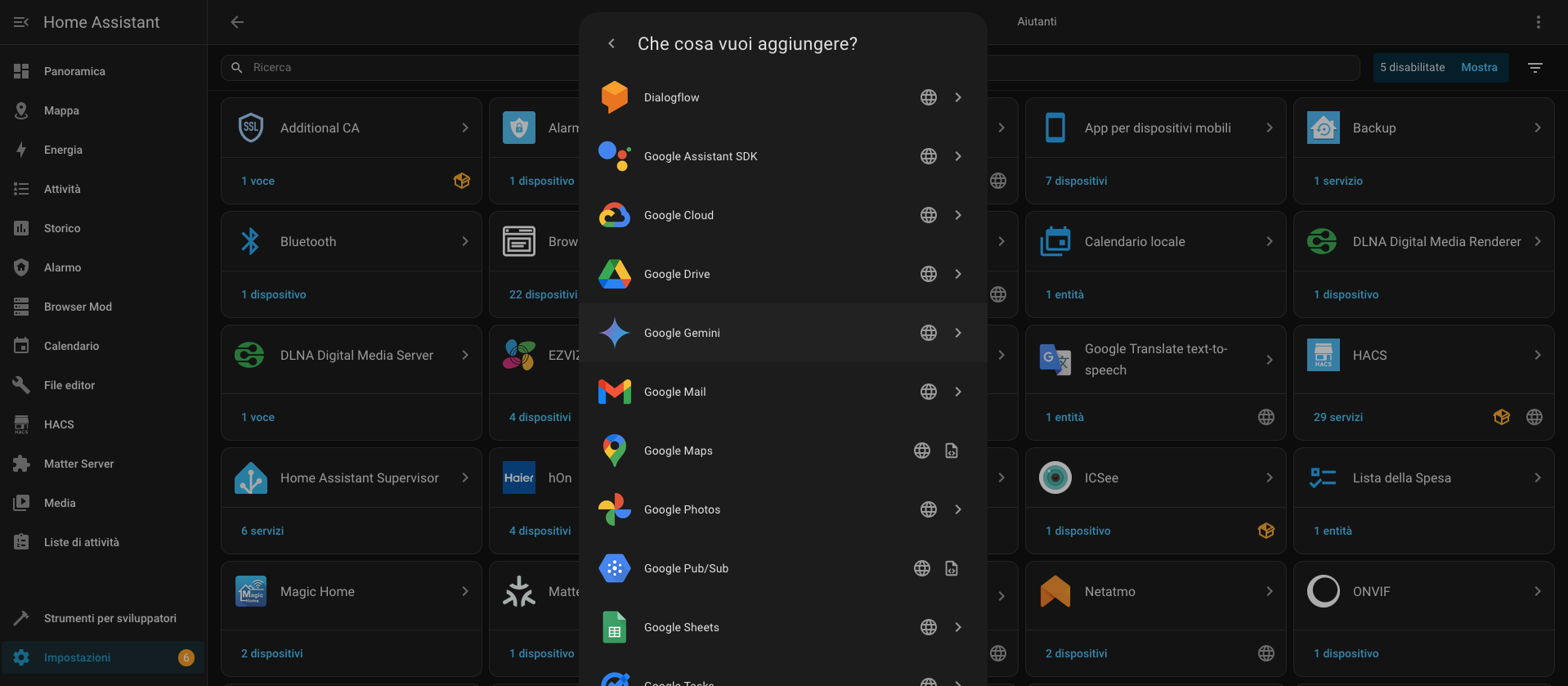Expand the Google Gemini chevron
This screenshot has width=1568, height=686.
point(958,333)
